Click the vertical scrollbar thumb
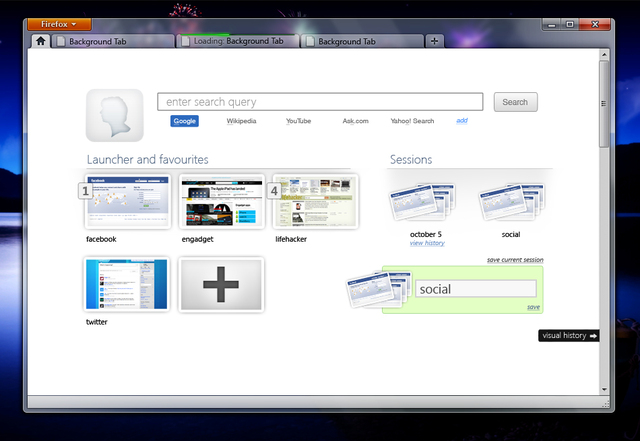The width and height of the screenshot is (640, 441). [604, 104]
